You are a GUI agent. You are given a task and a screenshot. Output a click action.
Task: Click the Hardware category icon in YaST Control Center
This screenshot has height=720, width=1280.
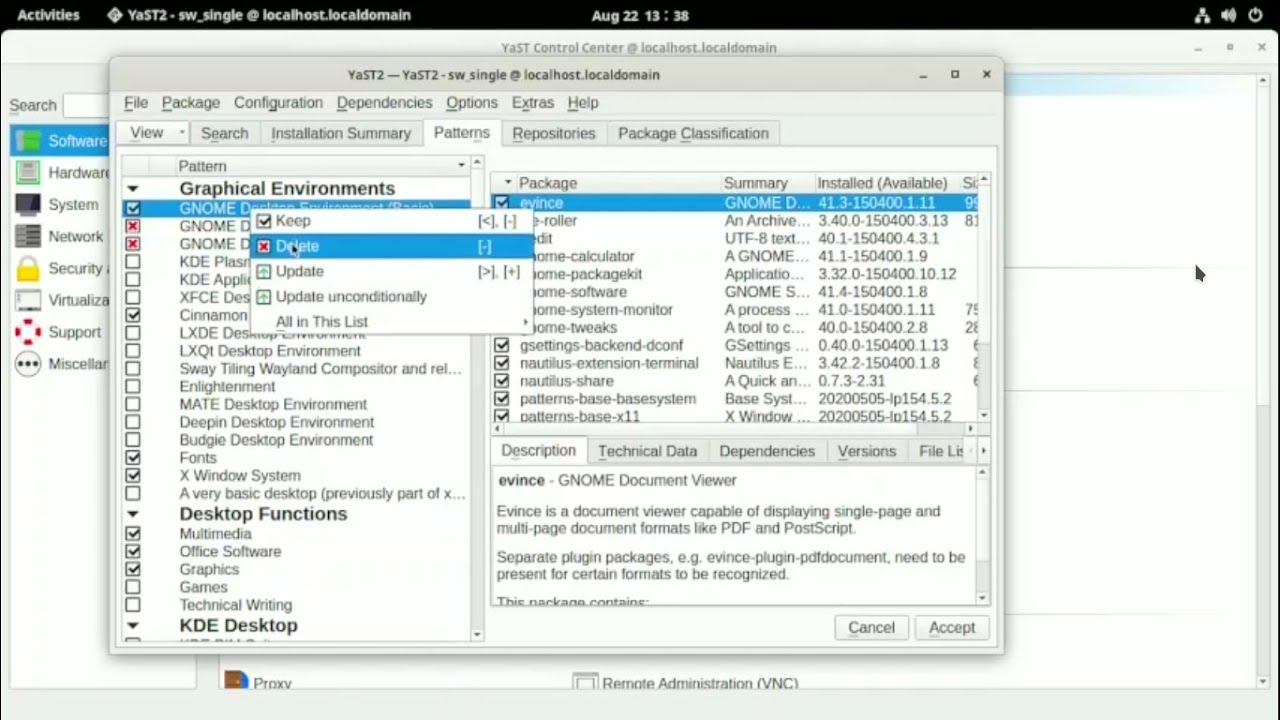28,172
